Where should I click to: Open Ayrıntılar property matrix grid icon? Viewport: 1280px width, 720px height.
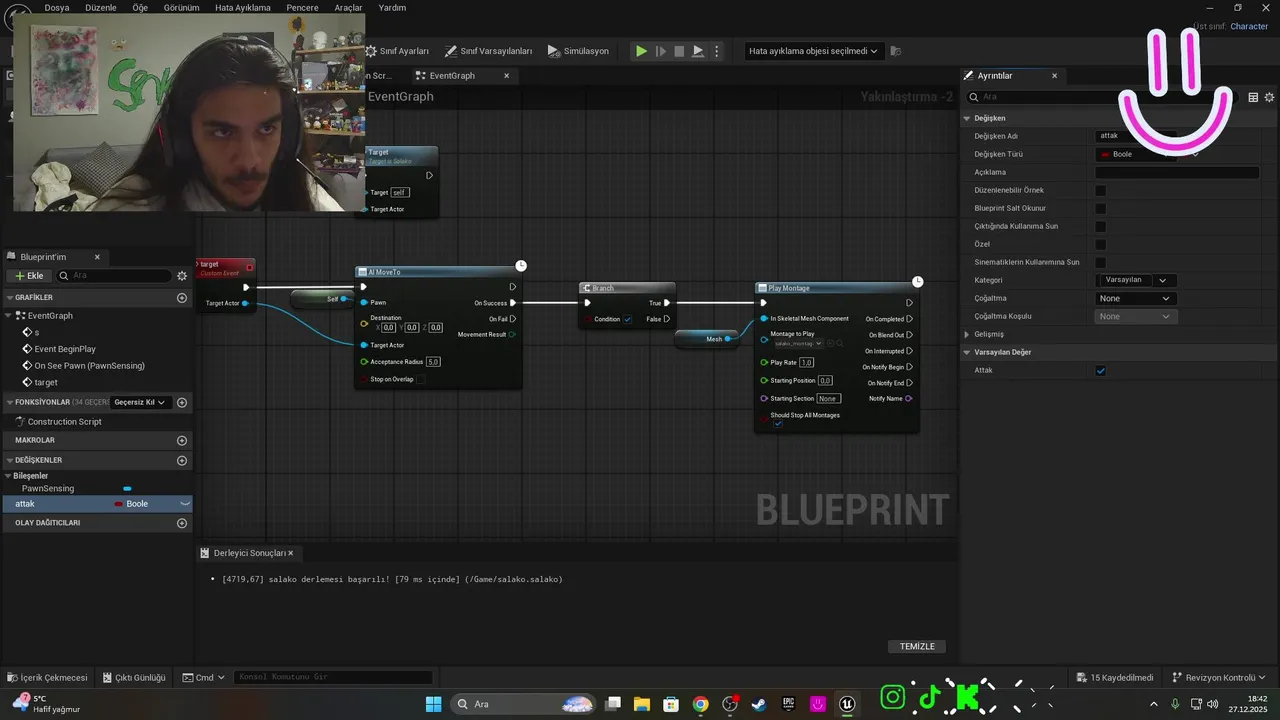1253,97
